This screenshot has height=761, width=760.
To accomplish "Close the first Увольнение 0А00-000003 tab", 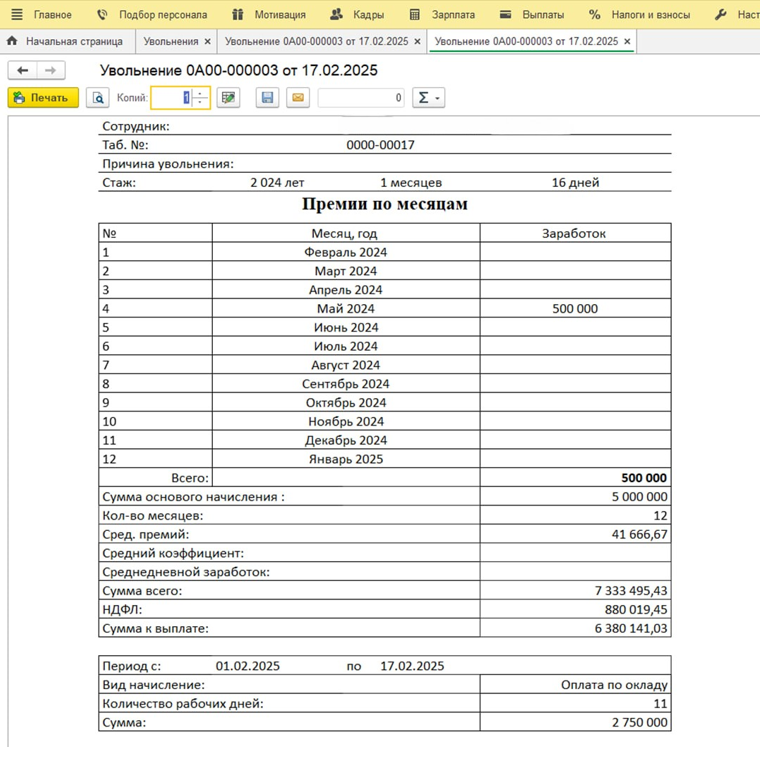I will pyautogui.click(x=417, y=42).
